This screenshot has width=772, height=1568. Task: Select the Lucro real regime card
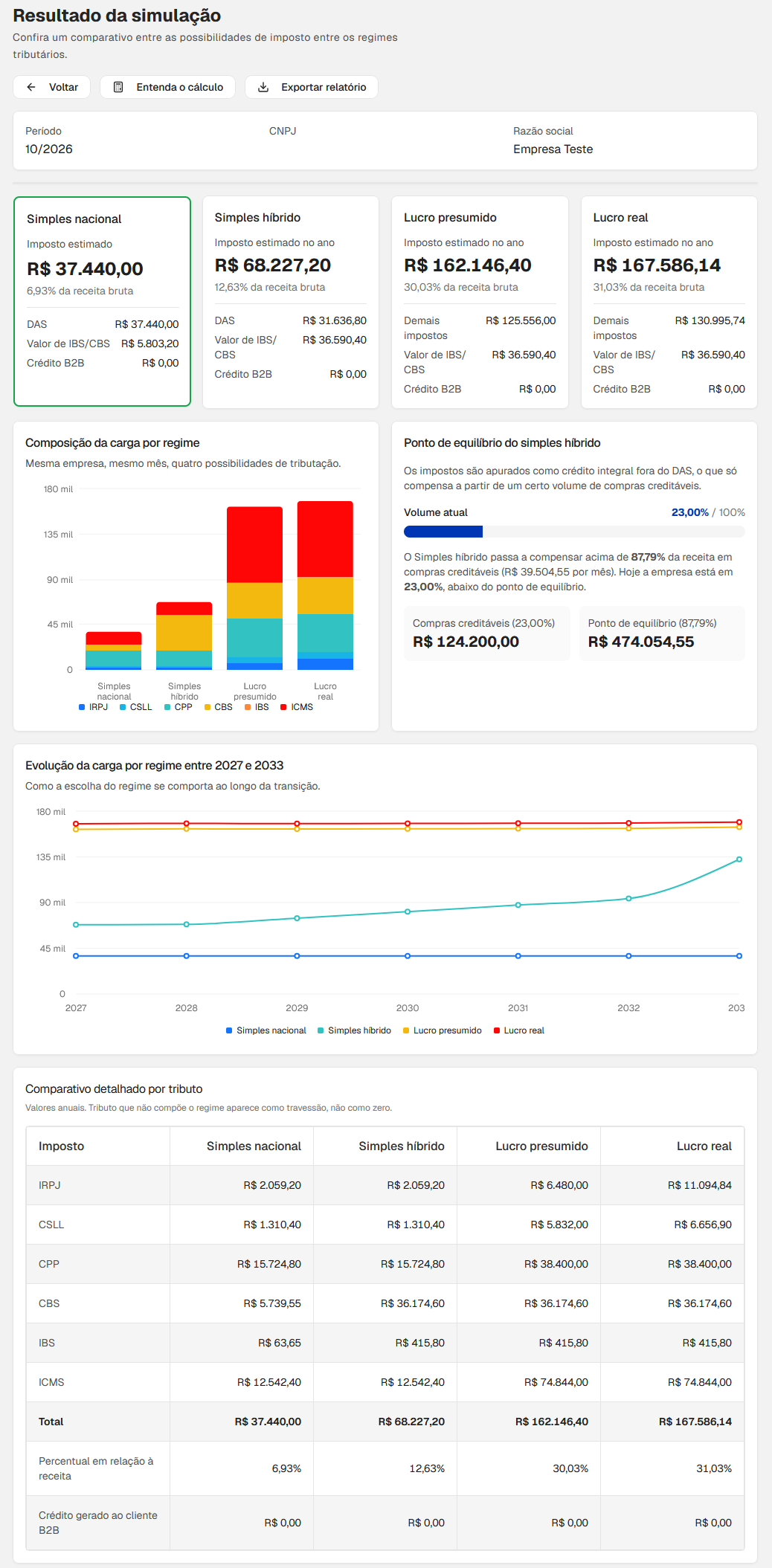tap(669, 302)
